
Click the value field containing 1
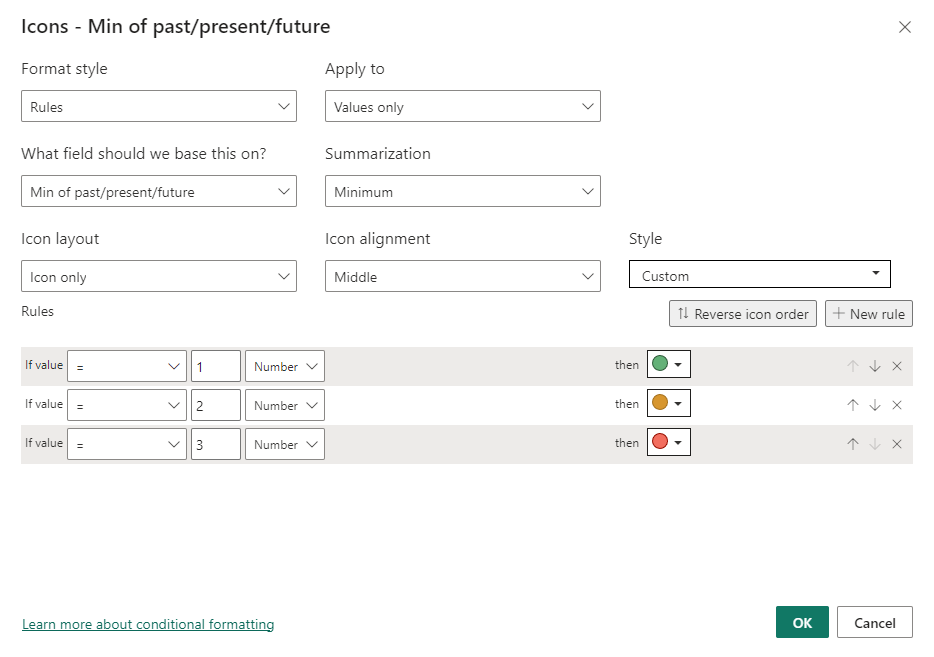pos(216,366)
